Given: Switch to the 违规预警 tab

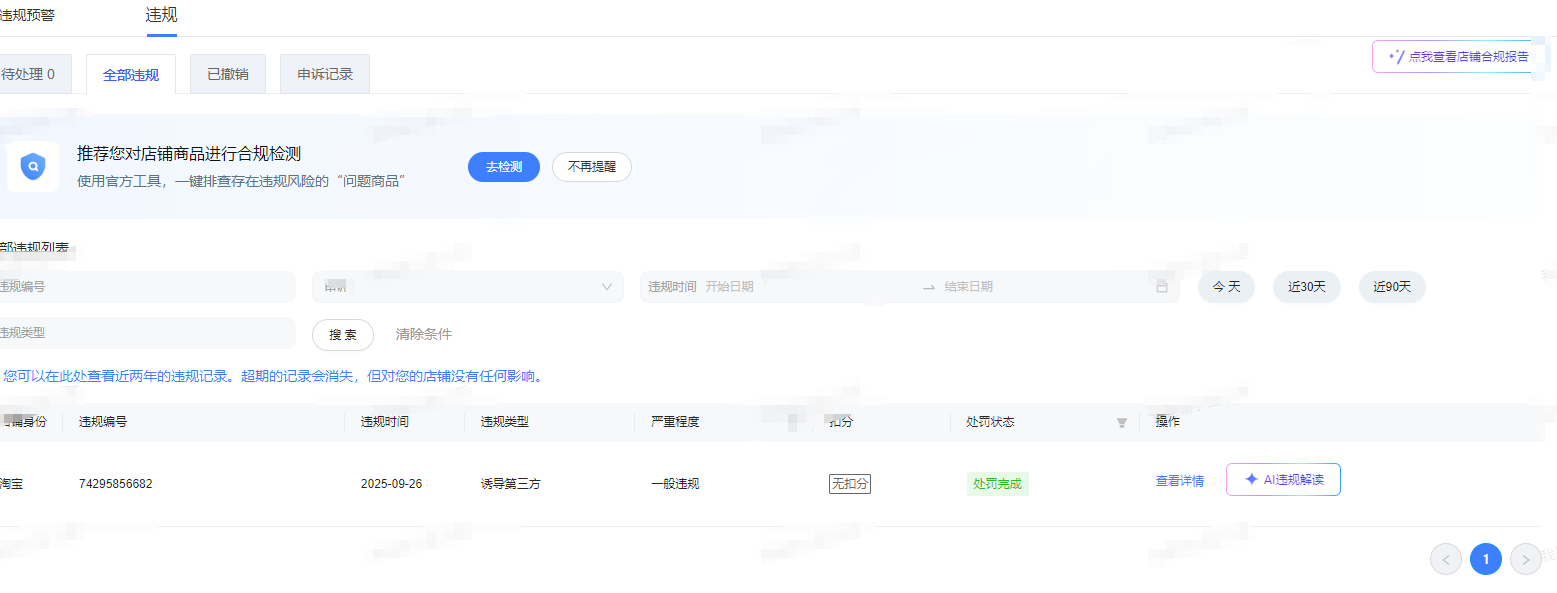Looking at the screenshot, I should 27,15.
